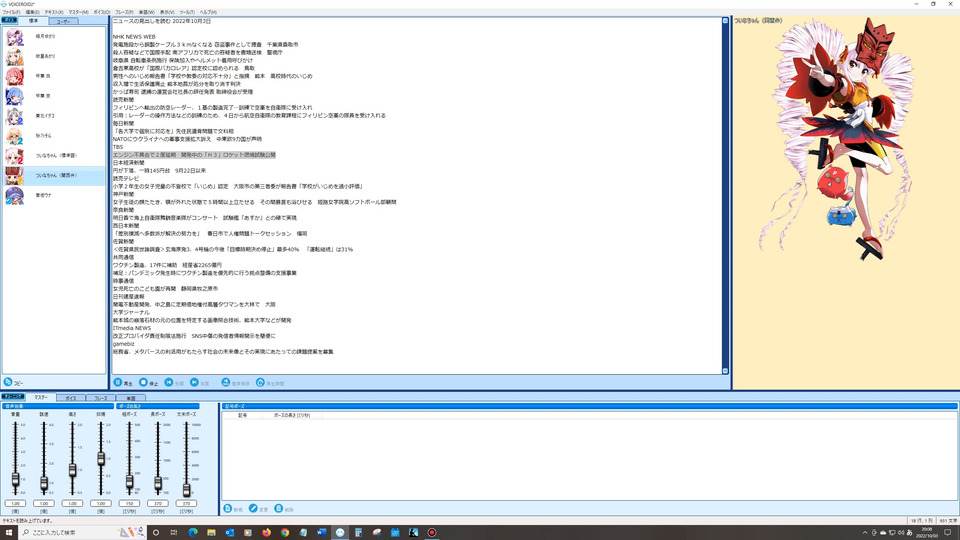Screen dimensions: 960x540
Task: Open the マスター(M) menu
Action: (x=78, y=12)
